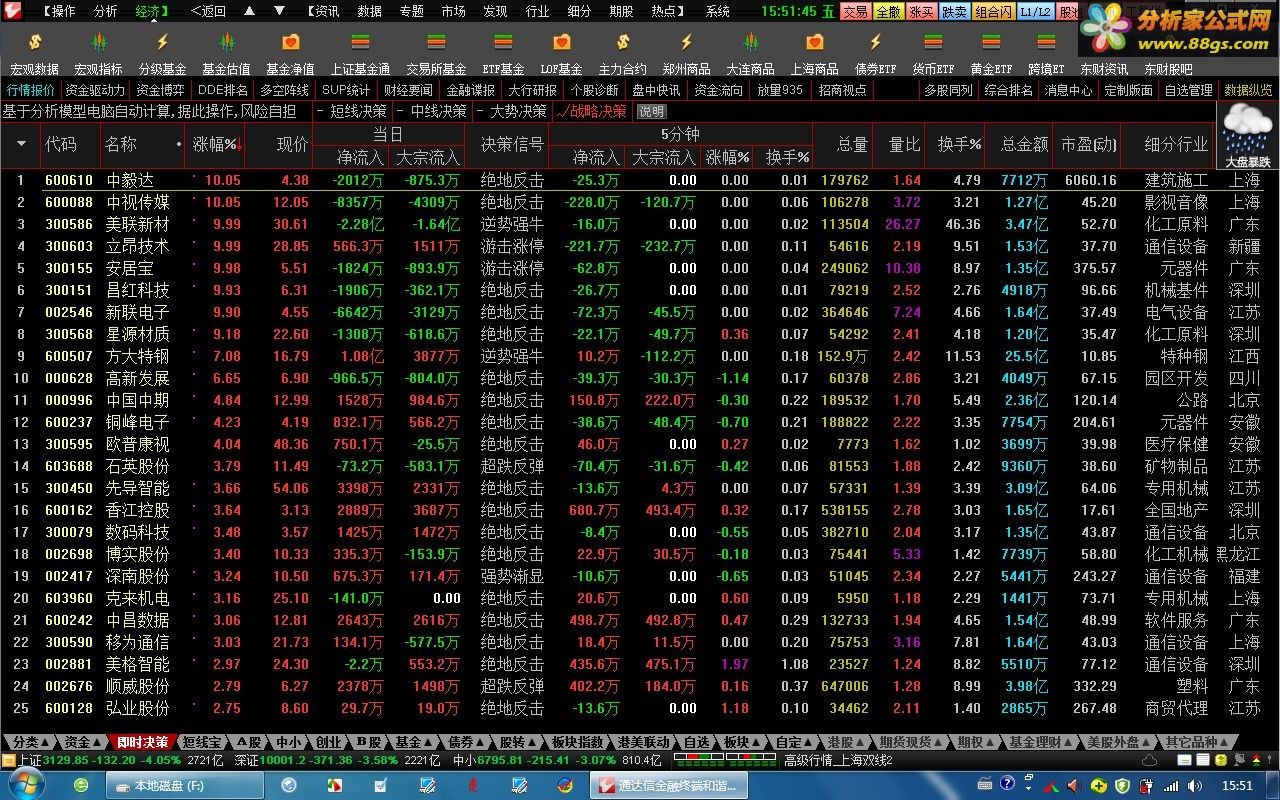This screenshot has height=800, width=1280.
Task: Click the taskbar volume speaker icon
Action: point(1194,786)
